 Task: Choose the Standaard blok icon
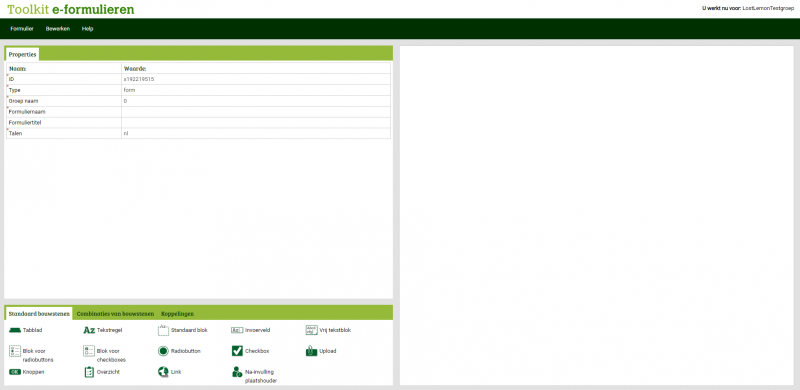tap(163, 330)
